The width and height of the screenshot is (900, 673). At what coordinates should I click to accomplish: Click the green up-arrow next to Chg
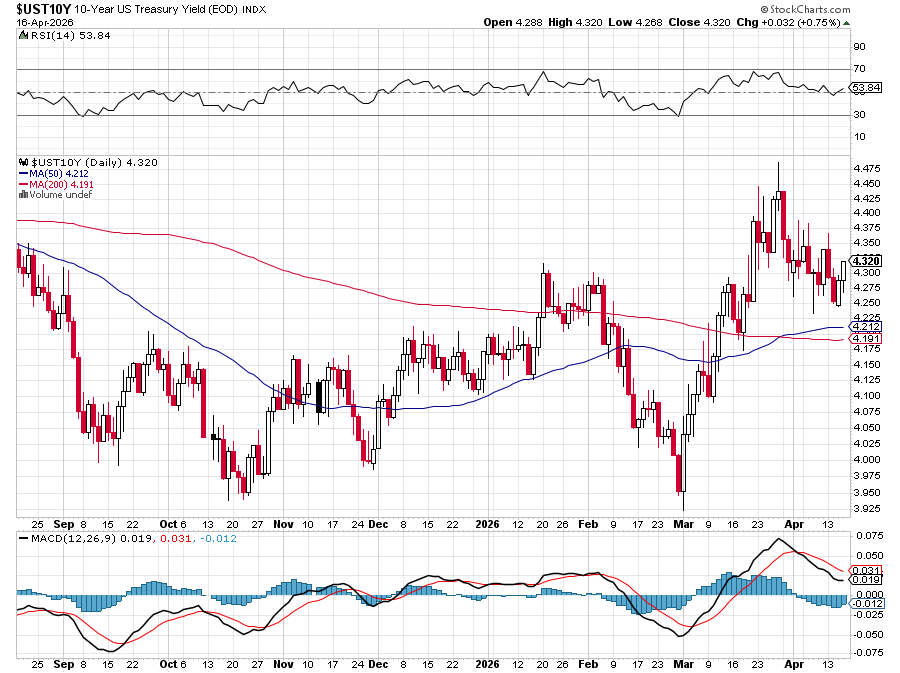click(x=846, y=22)
